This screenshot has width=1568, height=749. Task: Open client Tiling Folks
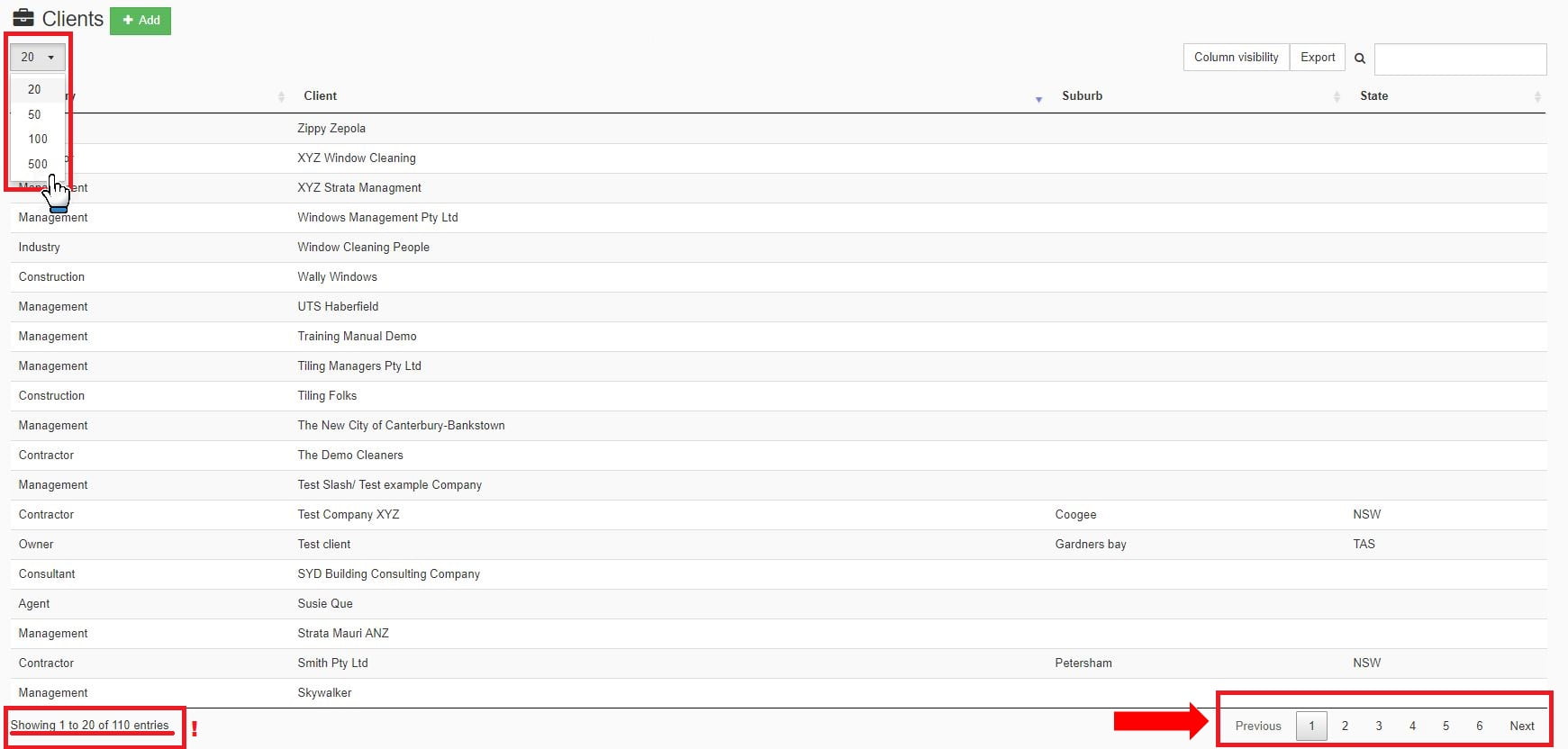click(x=327, y=395)
